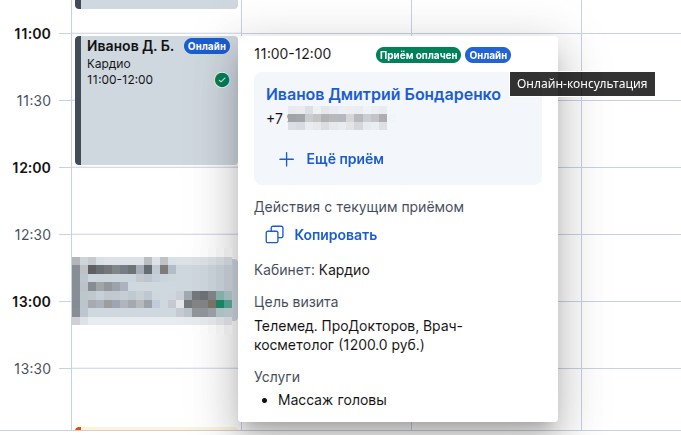Click the Действия с текущим приёмом heading
Screen dimensions: 681x435
[x=359, y=207]
